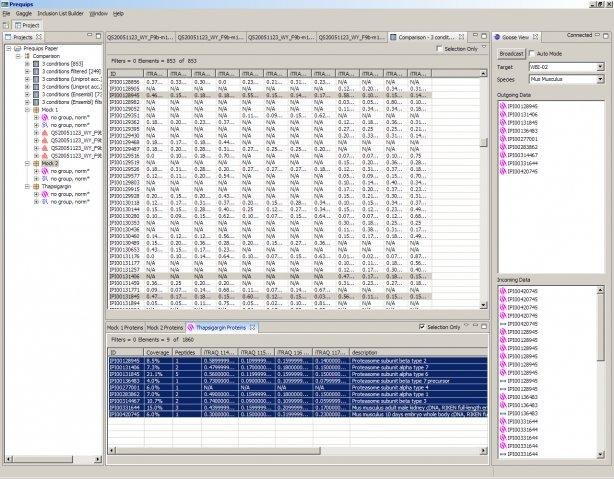The image size is (614, 479).
Task: Click the Mock 2 sample icon
Action: [36, 163]
